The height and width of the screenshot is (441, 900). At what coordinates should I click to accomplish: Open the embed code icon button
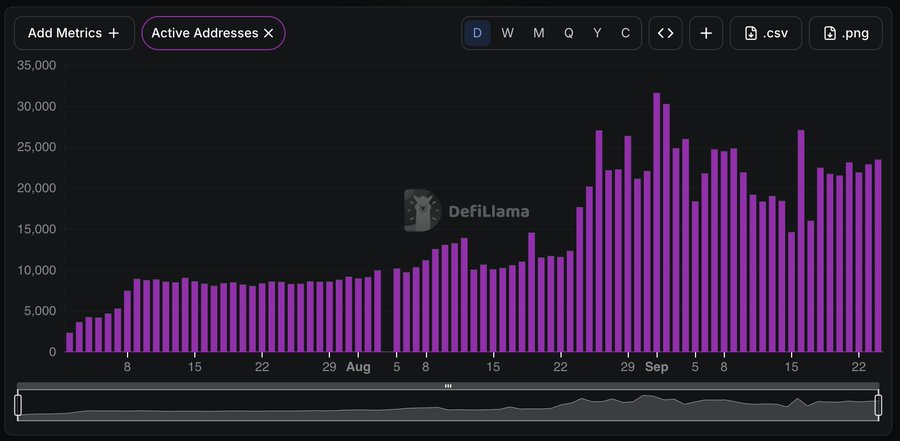click(x=665, y=33)
